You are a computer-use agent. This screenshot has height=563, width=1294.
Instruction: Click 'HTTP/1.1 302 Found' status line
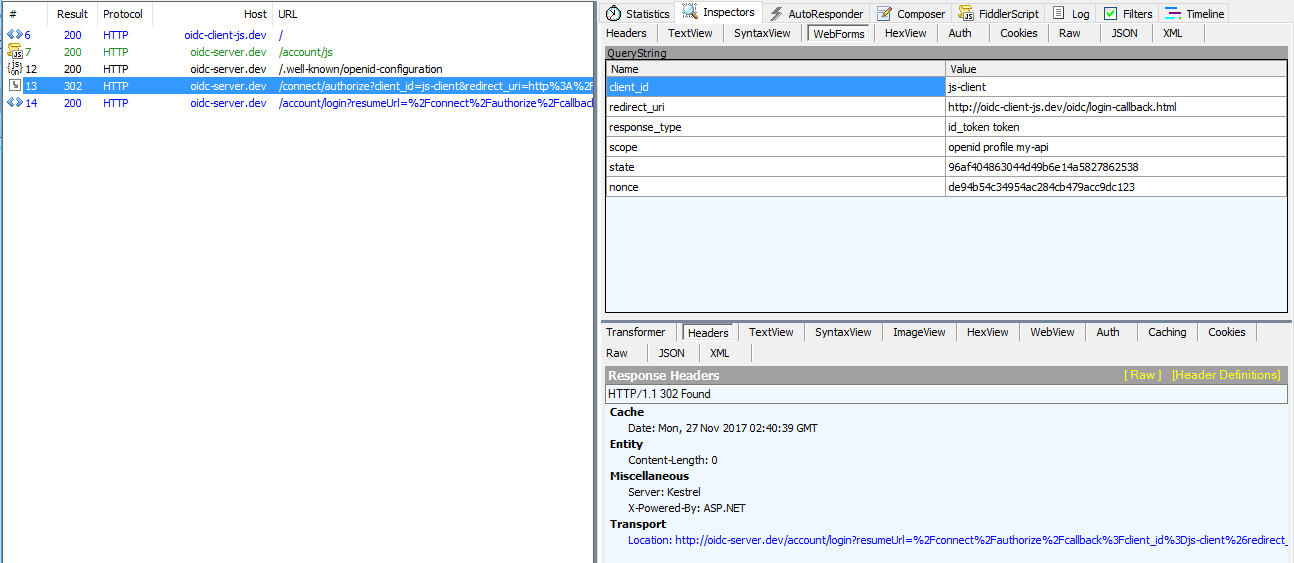[659, 394]
